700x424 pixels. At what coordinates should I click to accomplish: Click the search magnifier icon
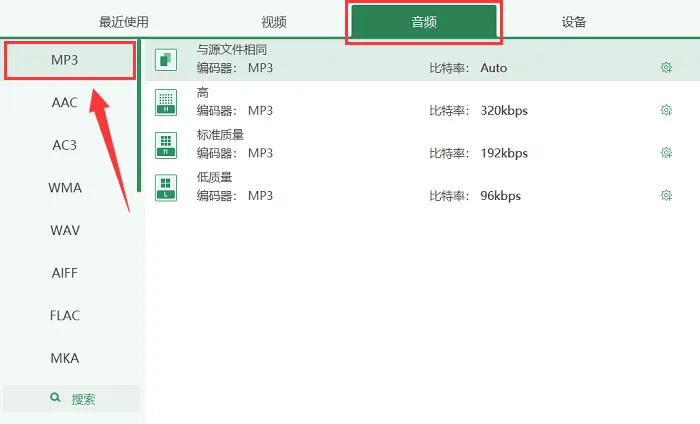click(55, 397)
